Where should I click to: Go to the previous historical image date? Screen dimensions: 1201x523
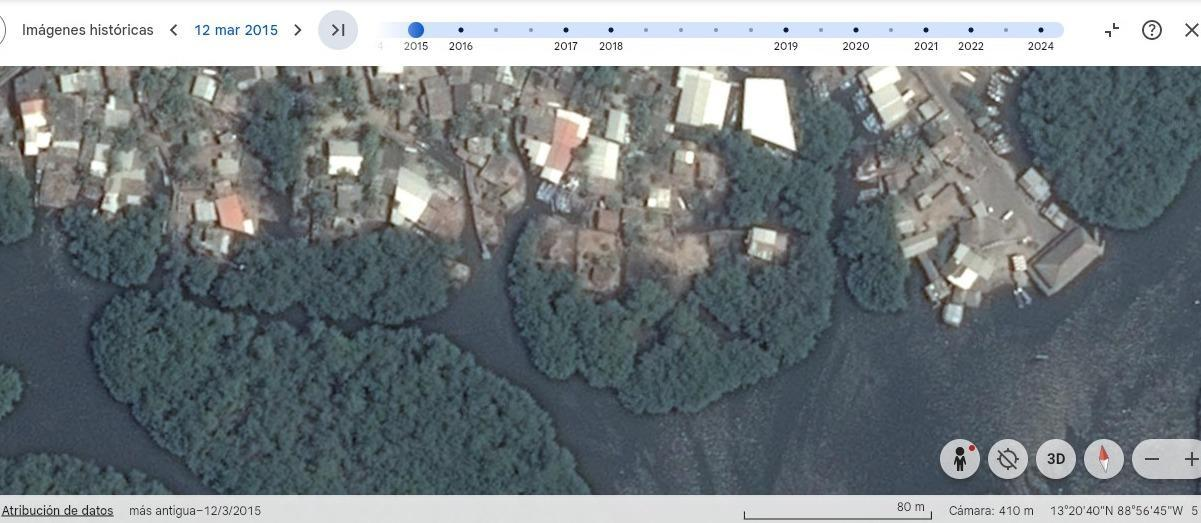click(x=173, y=30)
